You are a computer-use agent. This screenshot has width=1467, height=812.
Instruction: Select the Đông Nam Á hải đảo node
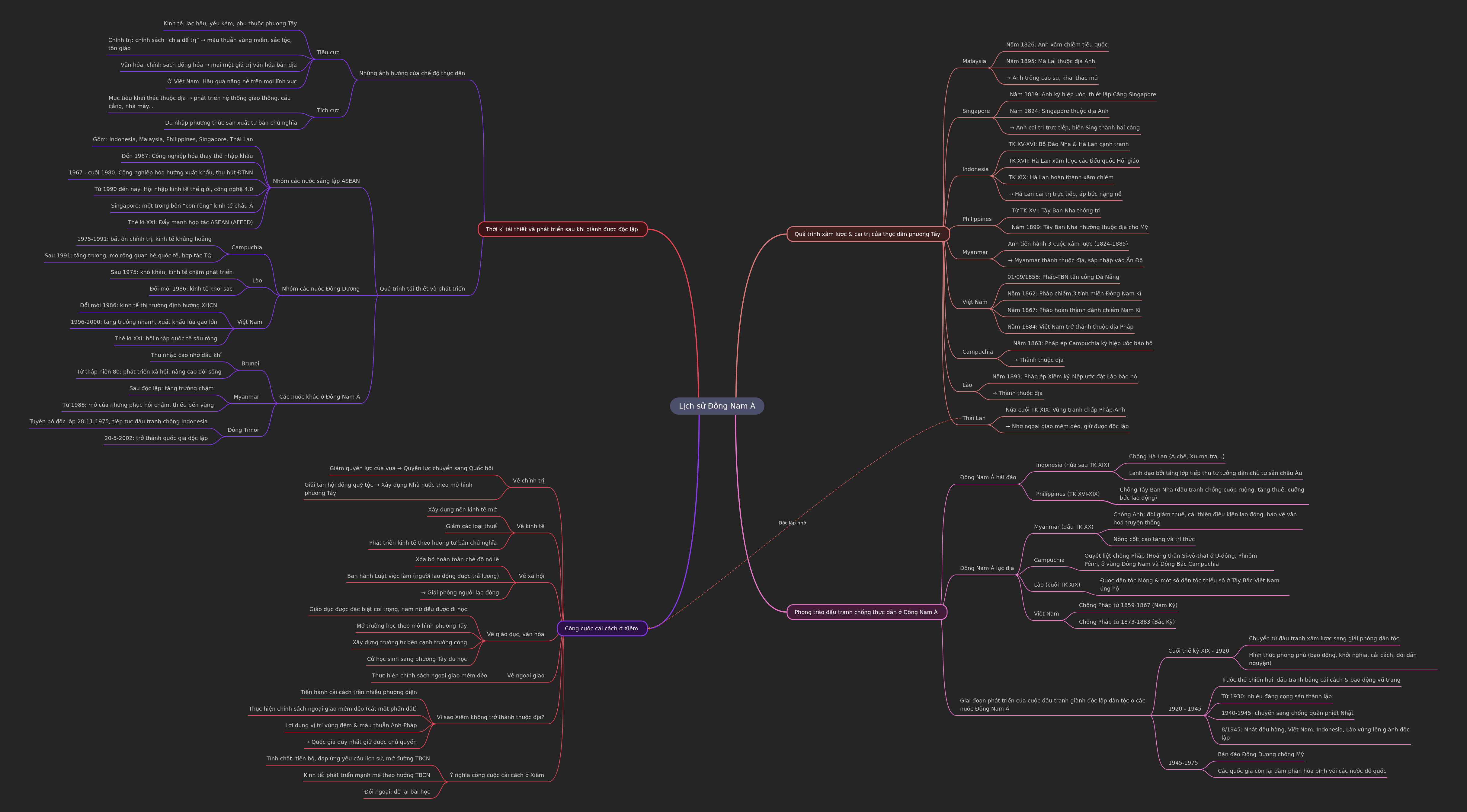tap(988, 477)
